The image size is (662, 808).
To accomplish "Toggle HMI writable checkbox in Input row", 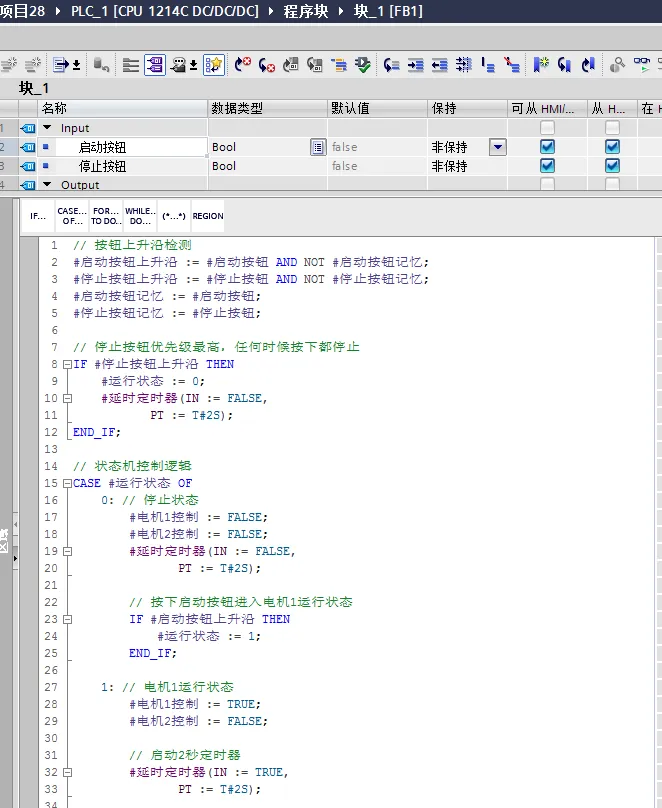I will (612, 127).
